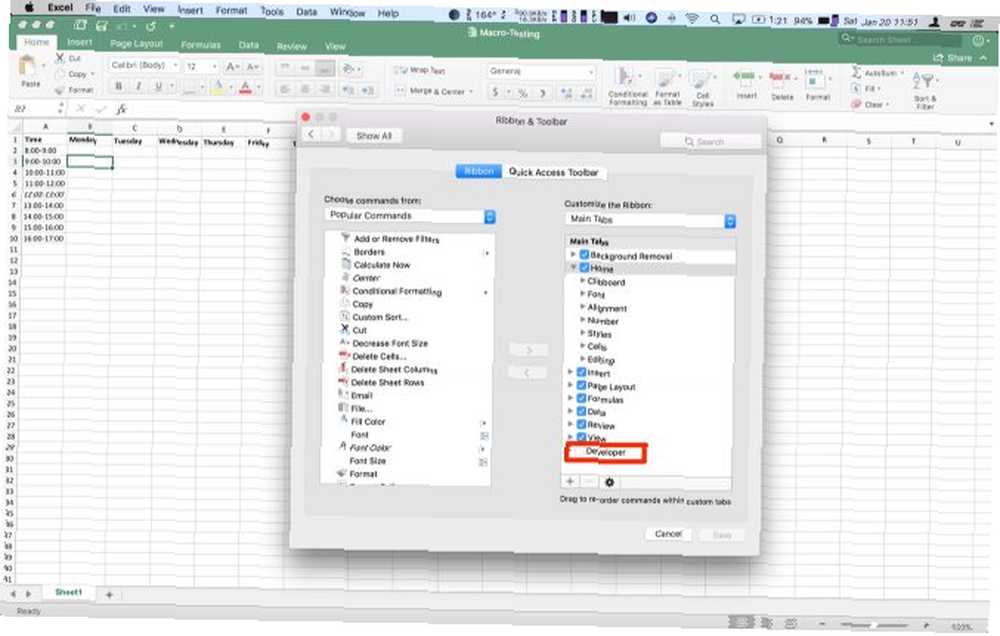Click the fx insert function icon
Image resolution: width=1000 pixels, height=636 pixels.
(x=121, y=109)
